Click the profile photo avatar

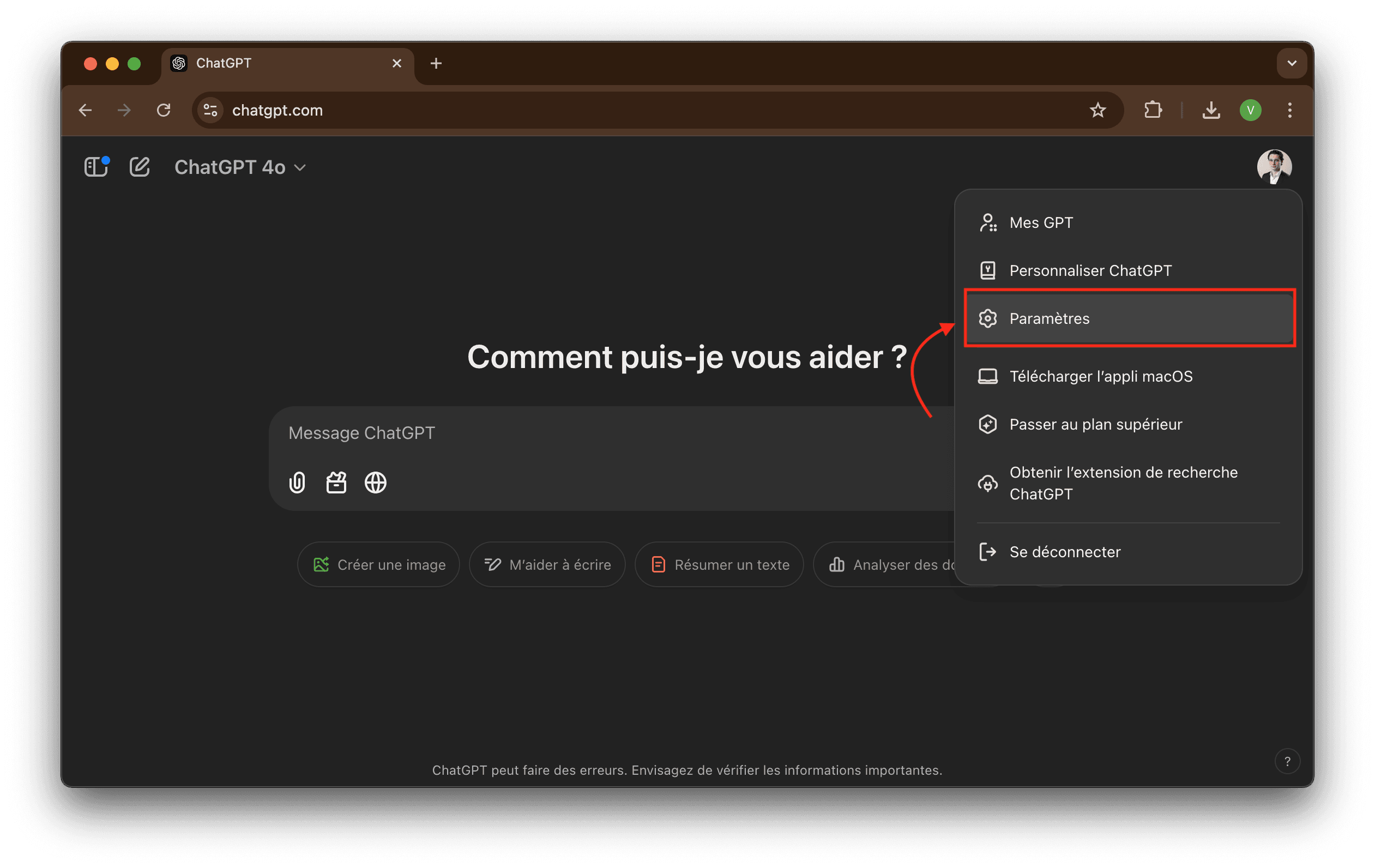[1274, 167]
